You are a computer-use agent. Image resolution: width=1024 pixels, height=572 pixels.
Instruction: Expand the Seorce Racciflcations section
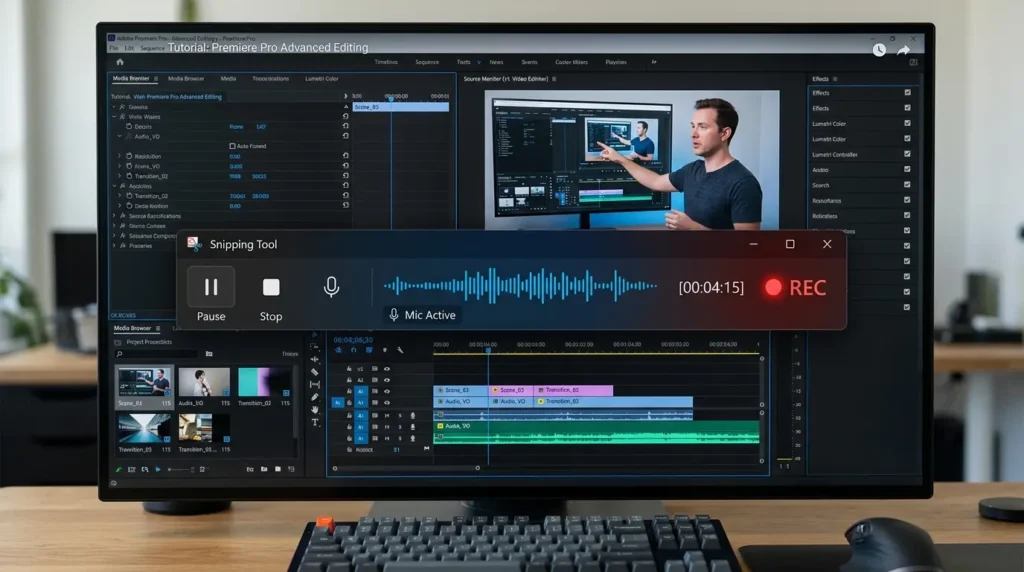[114, 215]
